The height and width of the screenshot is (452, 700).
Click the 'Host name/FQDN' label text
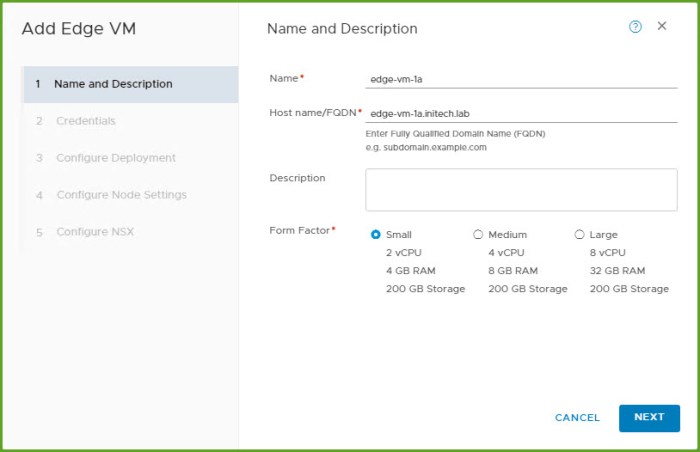tap(312, 113)
